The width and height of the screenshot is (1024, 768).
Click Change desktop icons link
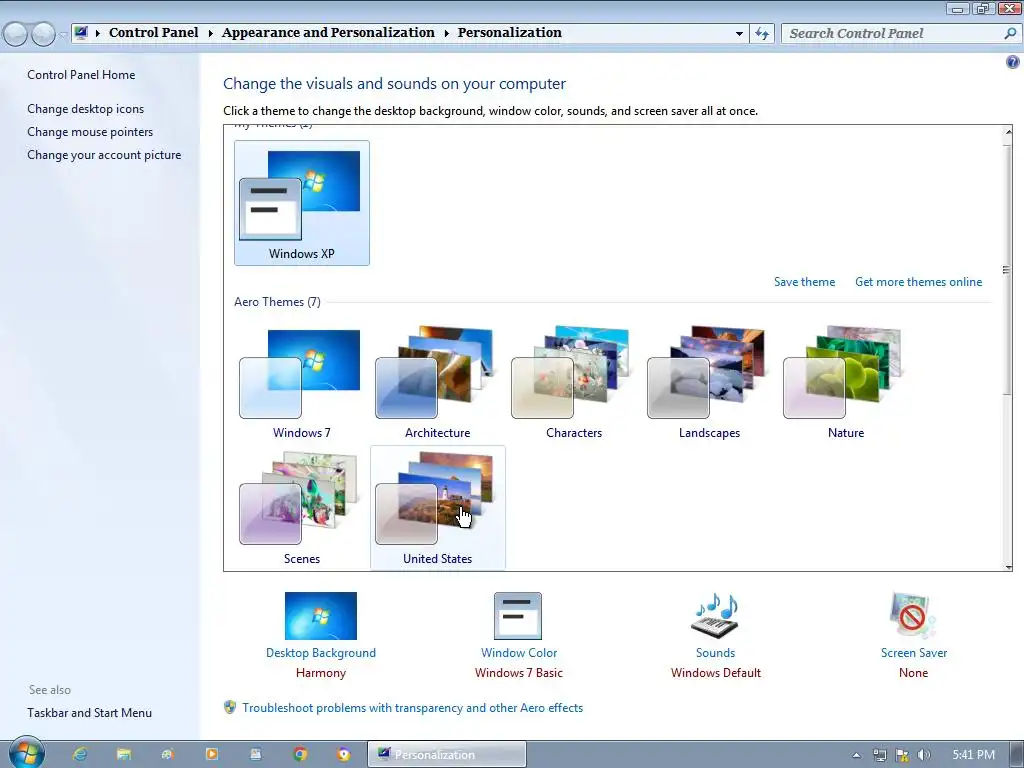pyautogui.click(x=86, y=108)
